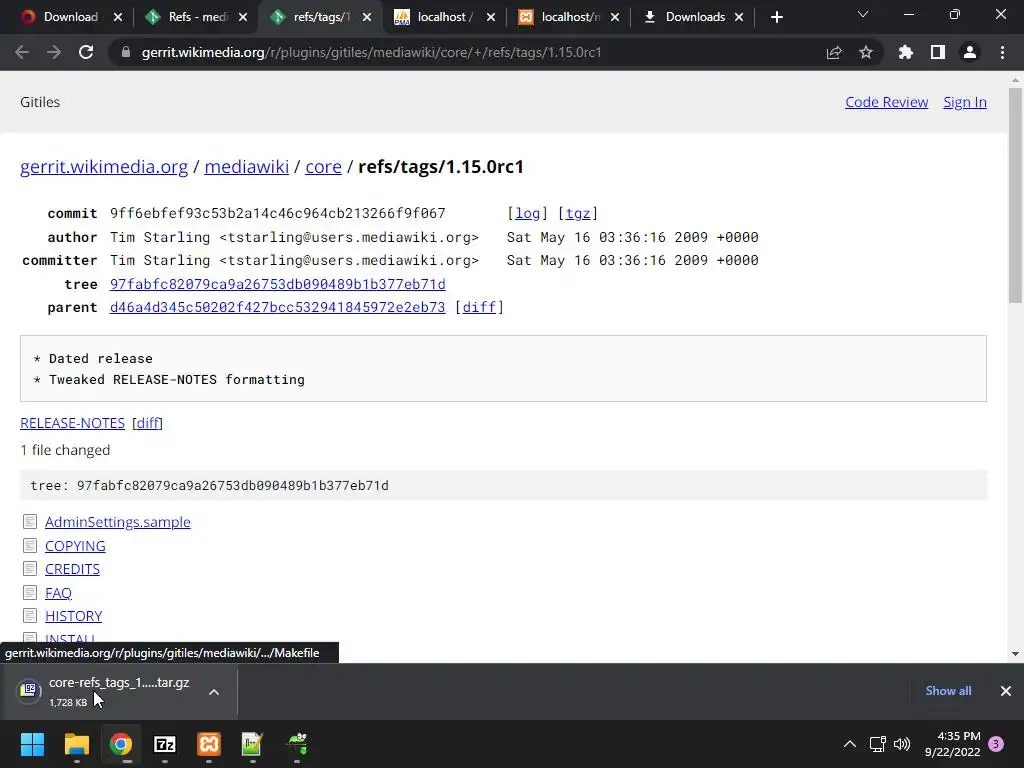Close the Refs - mediawiki tab
The height and width of the screenshot is (768, 1024).
tap(243, 17)
